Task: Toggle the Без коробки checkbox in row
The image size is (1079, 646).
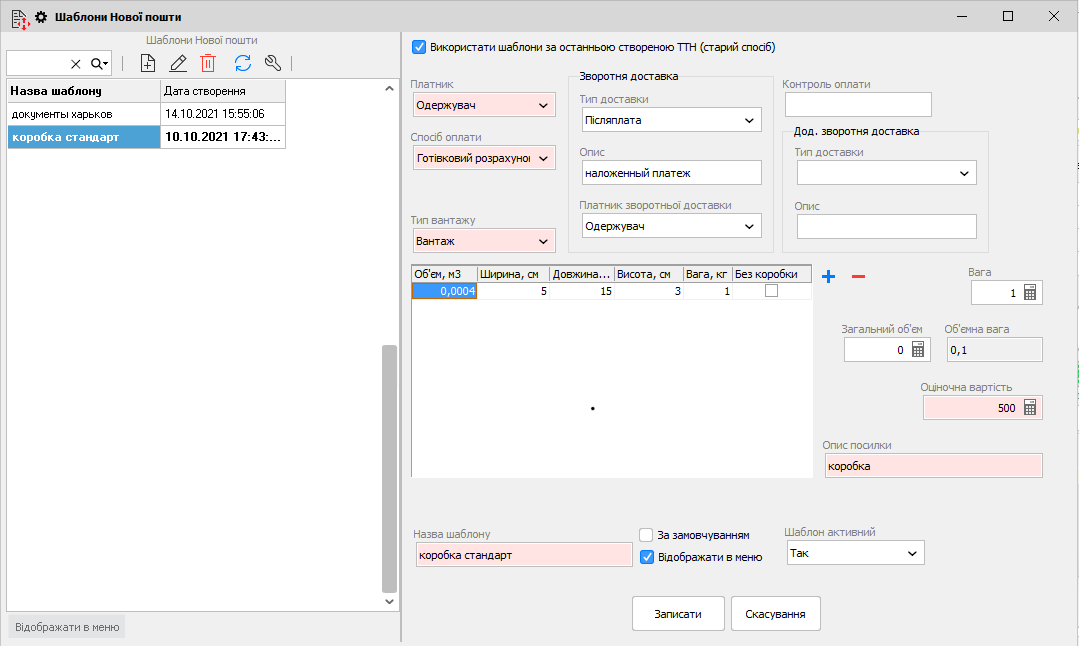Action: tap(771, 291)
